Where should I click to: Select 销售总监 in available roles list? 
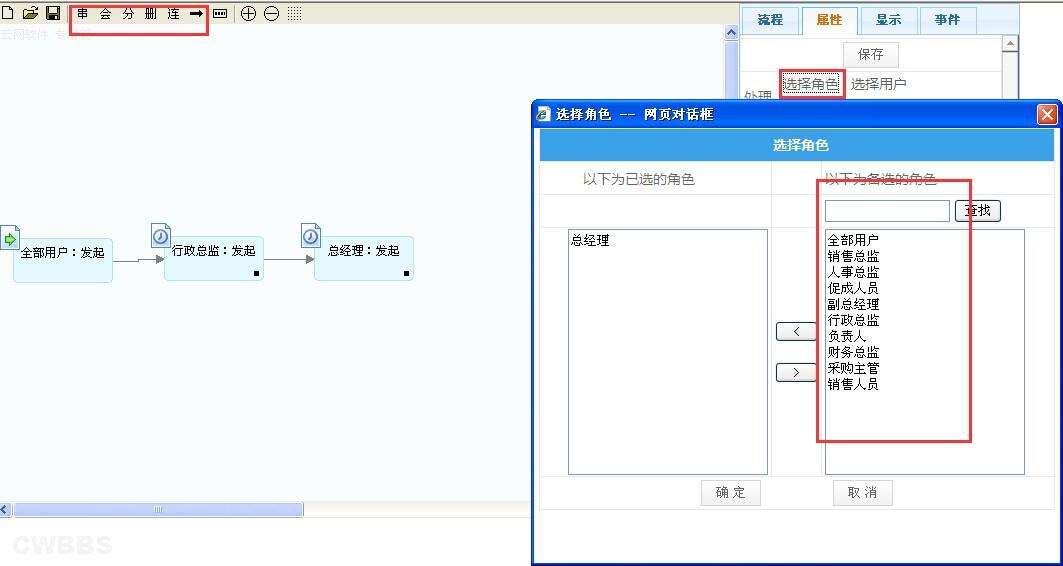853,256
